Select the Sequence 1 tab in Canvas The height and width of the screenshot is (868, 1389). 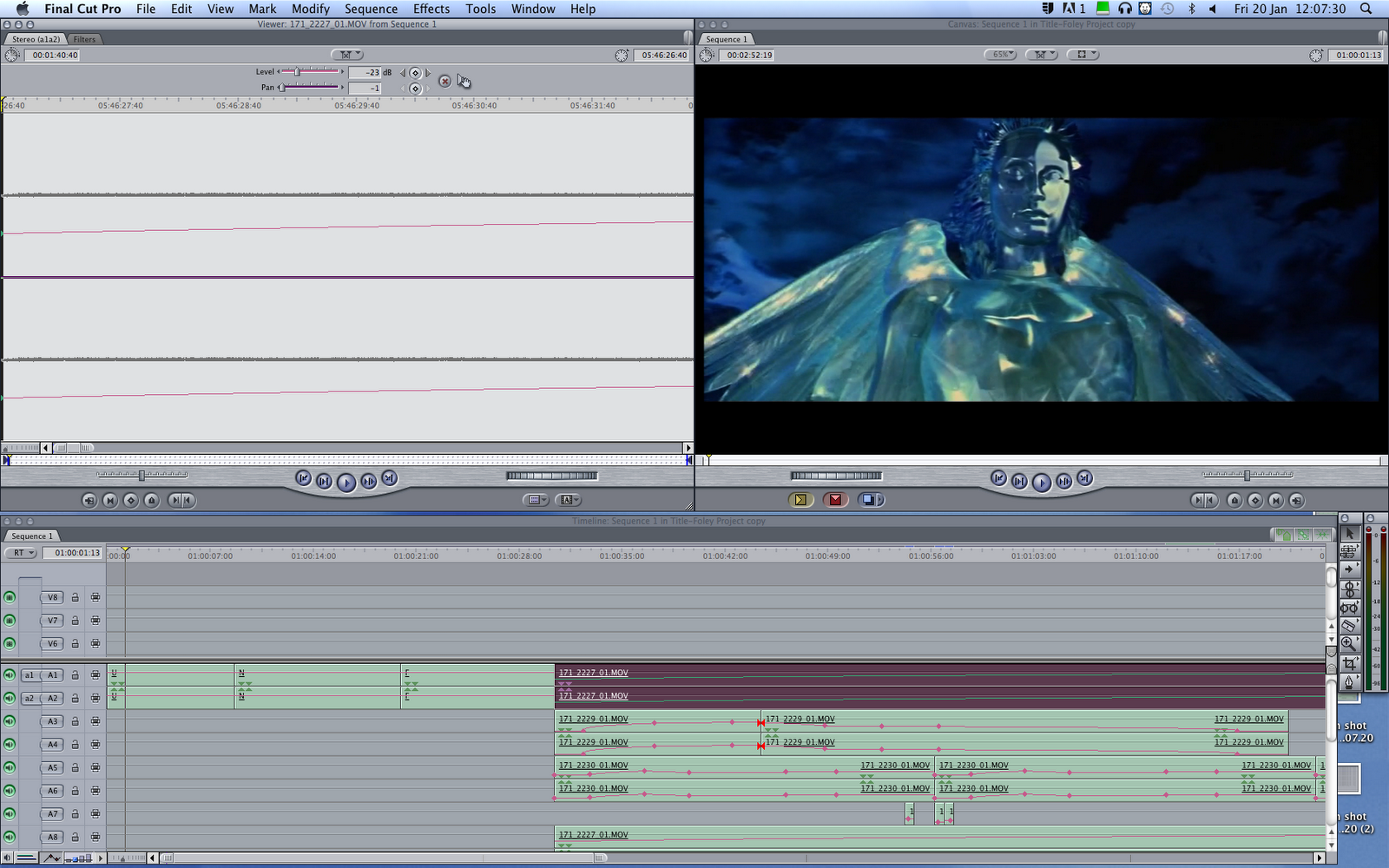point(727,39)
